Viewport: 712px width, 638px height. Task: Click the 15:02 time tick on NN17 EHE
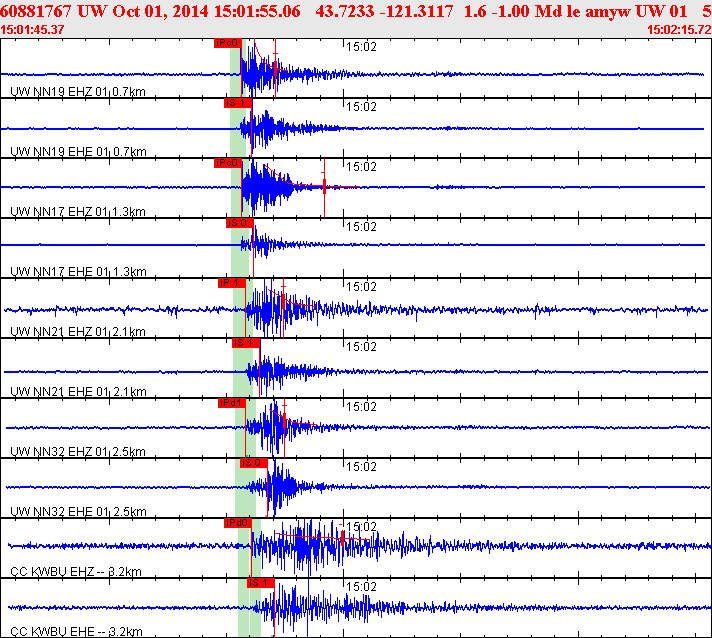tap(361, 227)
